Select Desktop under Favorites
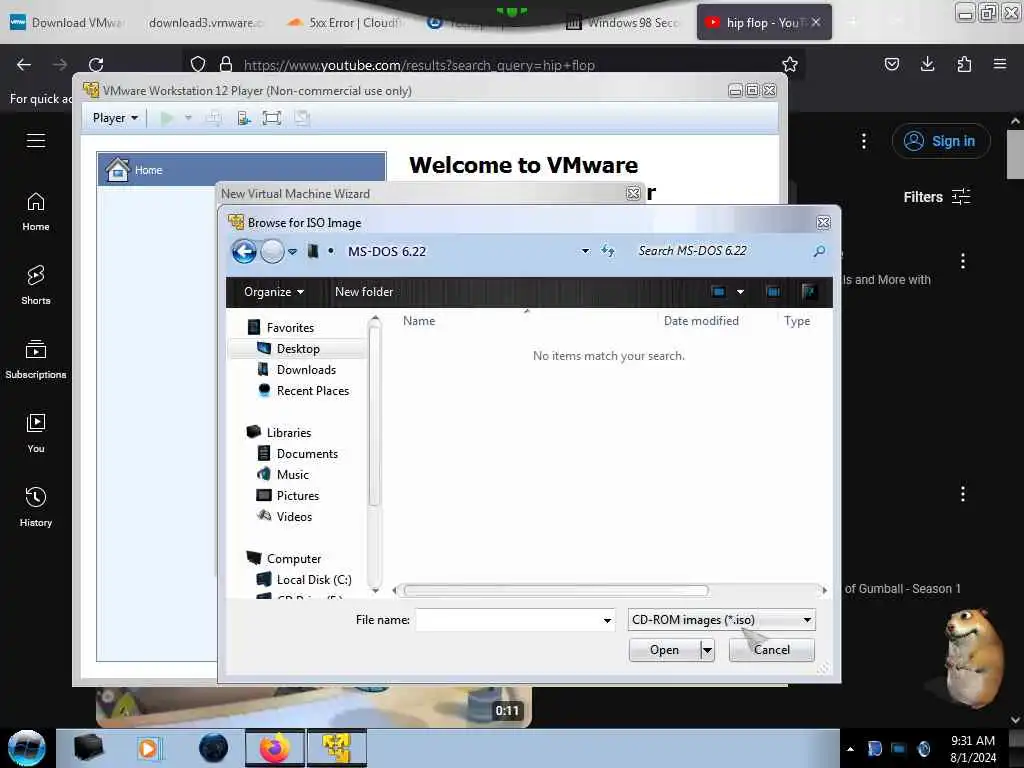This screenshot has width=1024, height=768. point(298,349)
